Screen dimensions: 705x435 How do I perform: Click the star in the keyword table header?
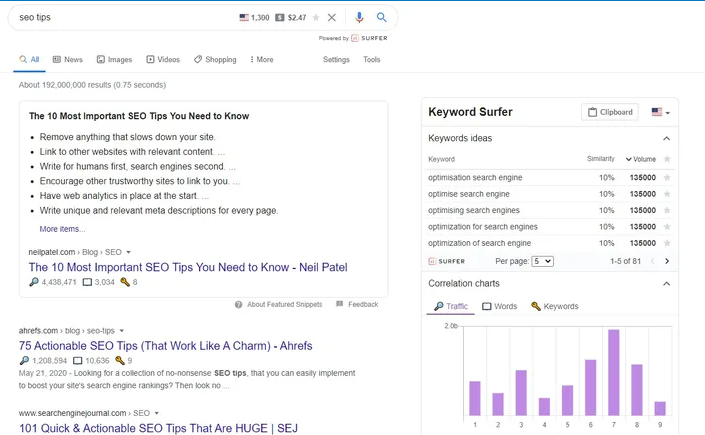(667, 159)
